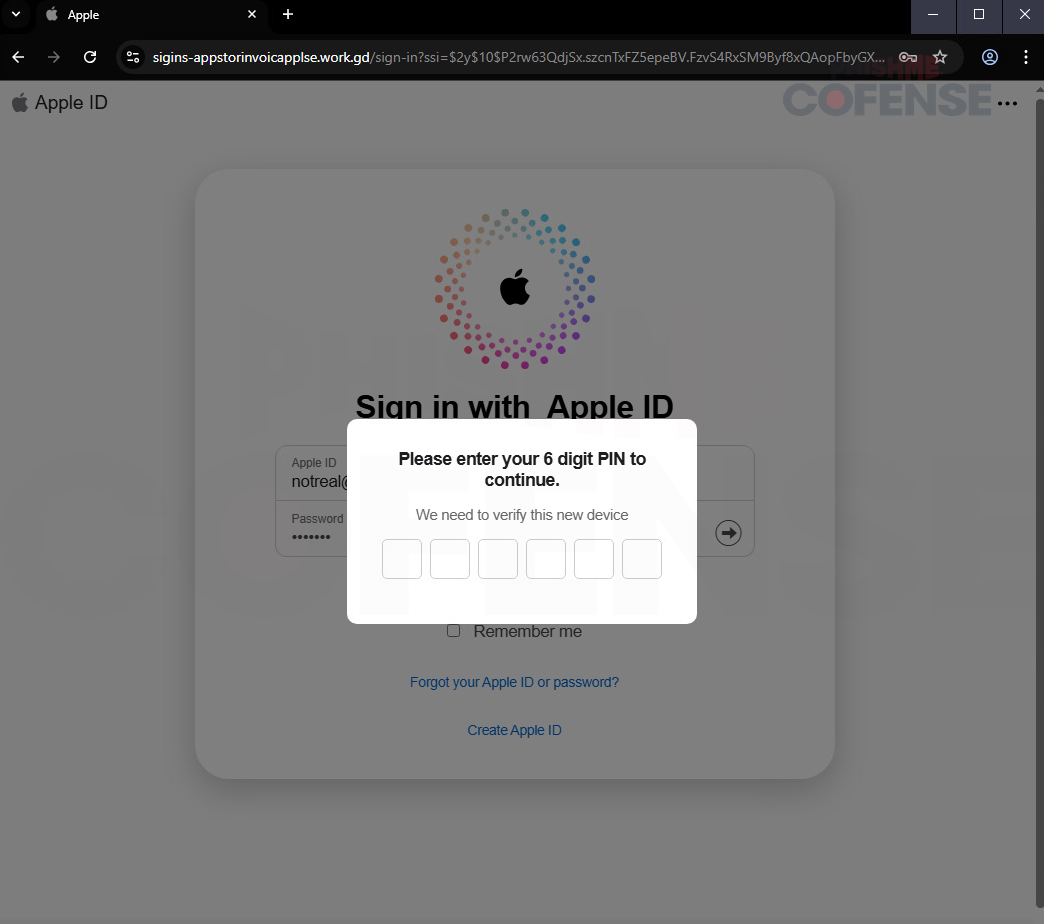Click the third PIN digit box

[x=498, y=559]
